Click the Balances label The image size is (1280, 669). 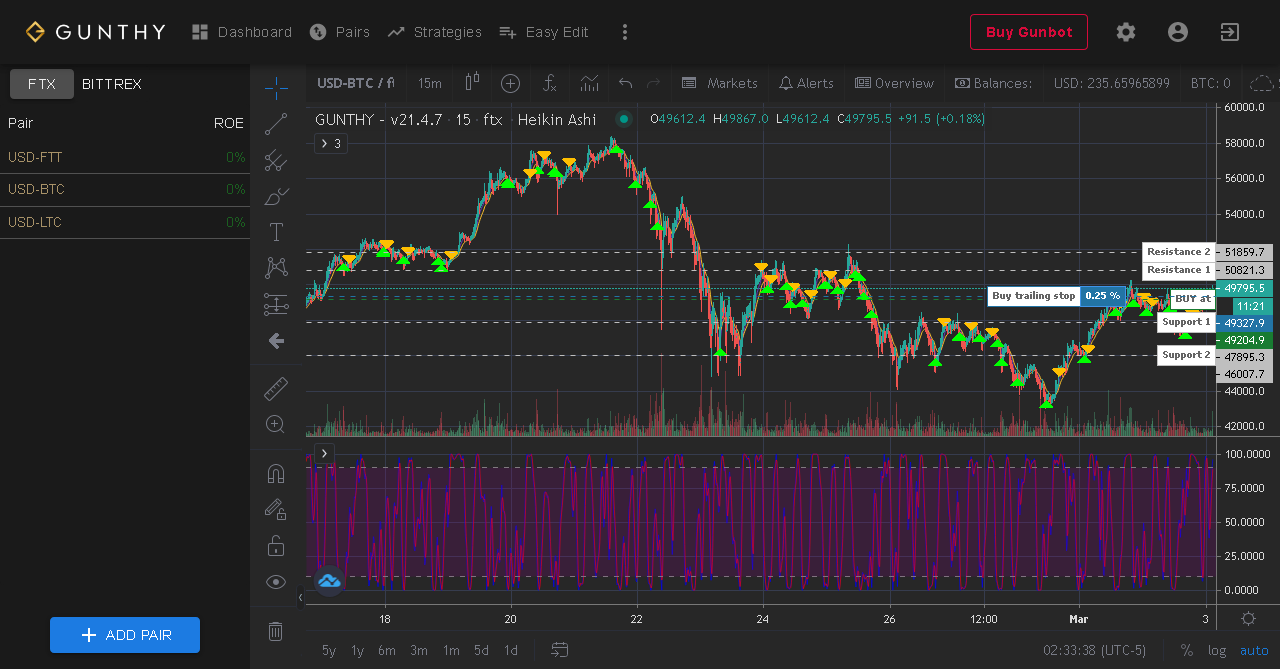pos(993,83)
